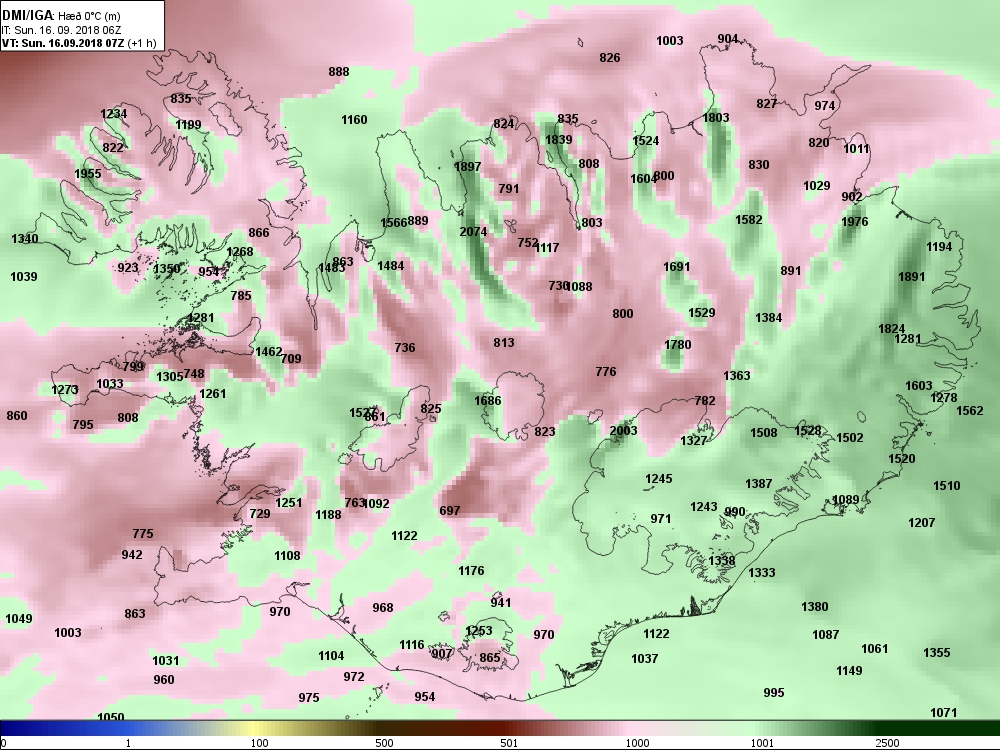Click the map value 1686
The image size is (1000, 750).
[488, 401]
